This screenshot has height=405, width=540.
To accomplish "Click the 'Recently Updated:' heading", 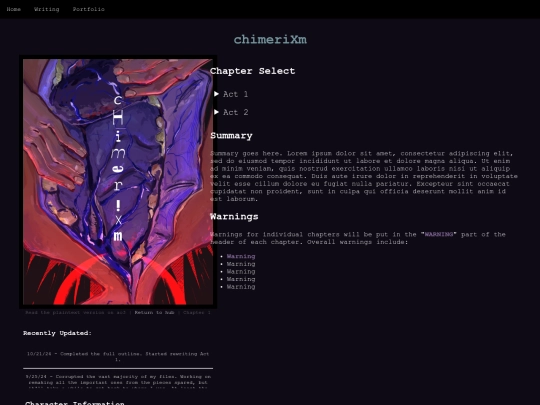I will [58, 333].
